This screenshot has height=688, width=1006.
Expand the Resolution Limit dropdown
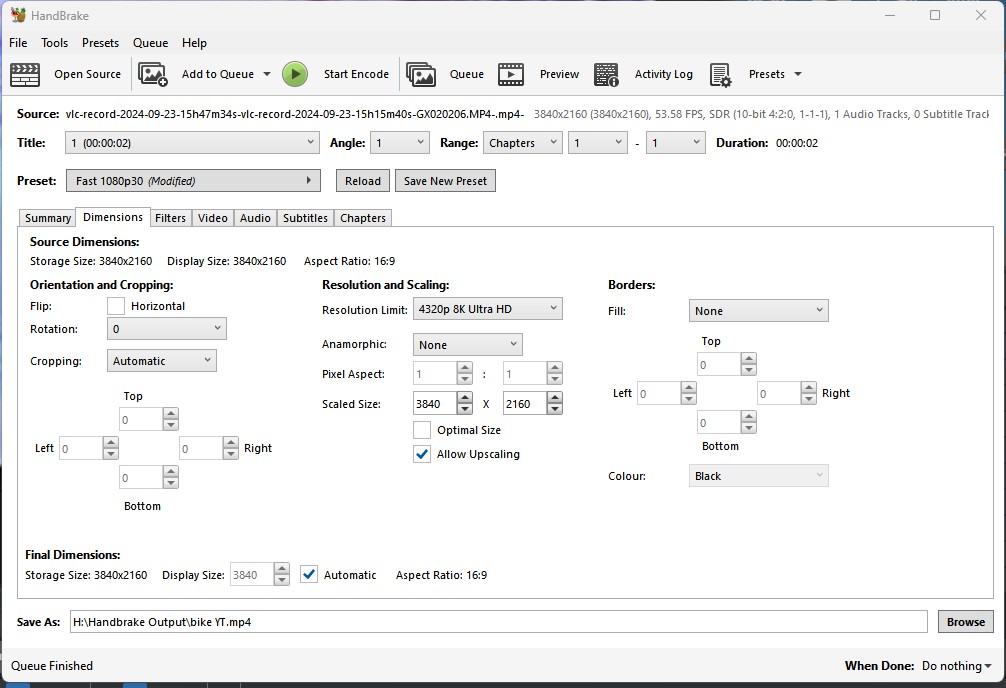click(x=488, y=309)
